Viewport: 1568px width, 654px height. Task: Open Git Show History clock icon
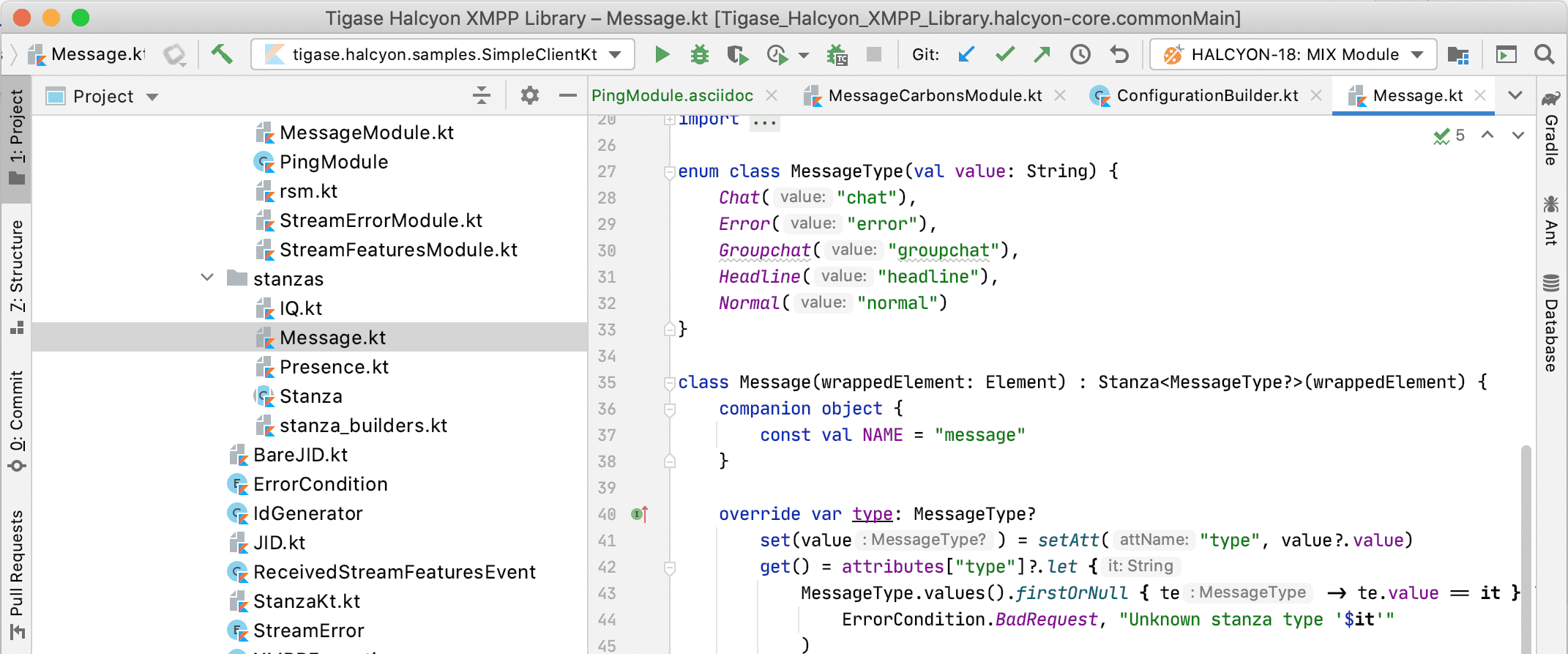tap(1080, 54)
